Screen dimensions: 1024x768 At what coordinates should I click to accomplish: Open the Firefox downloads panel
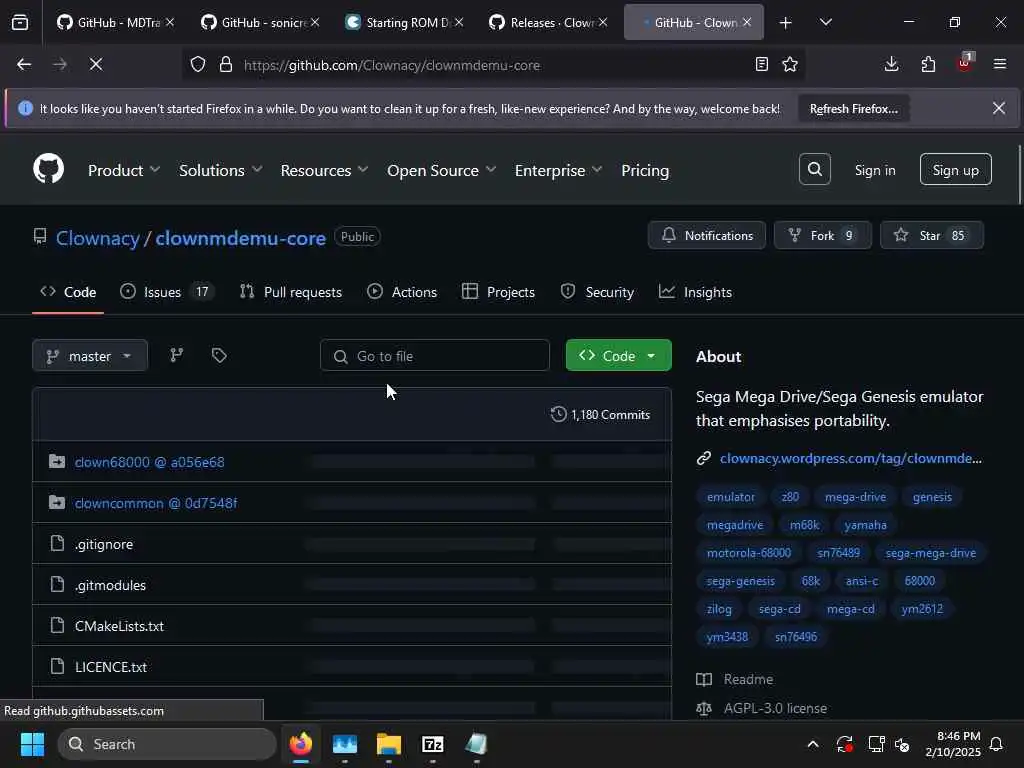coord(891,64)
